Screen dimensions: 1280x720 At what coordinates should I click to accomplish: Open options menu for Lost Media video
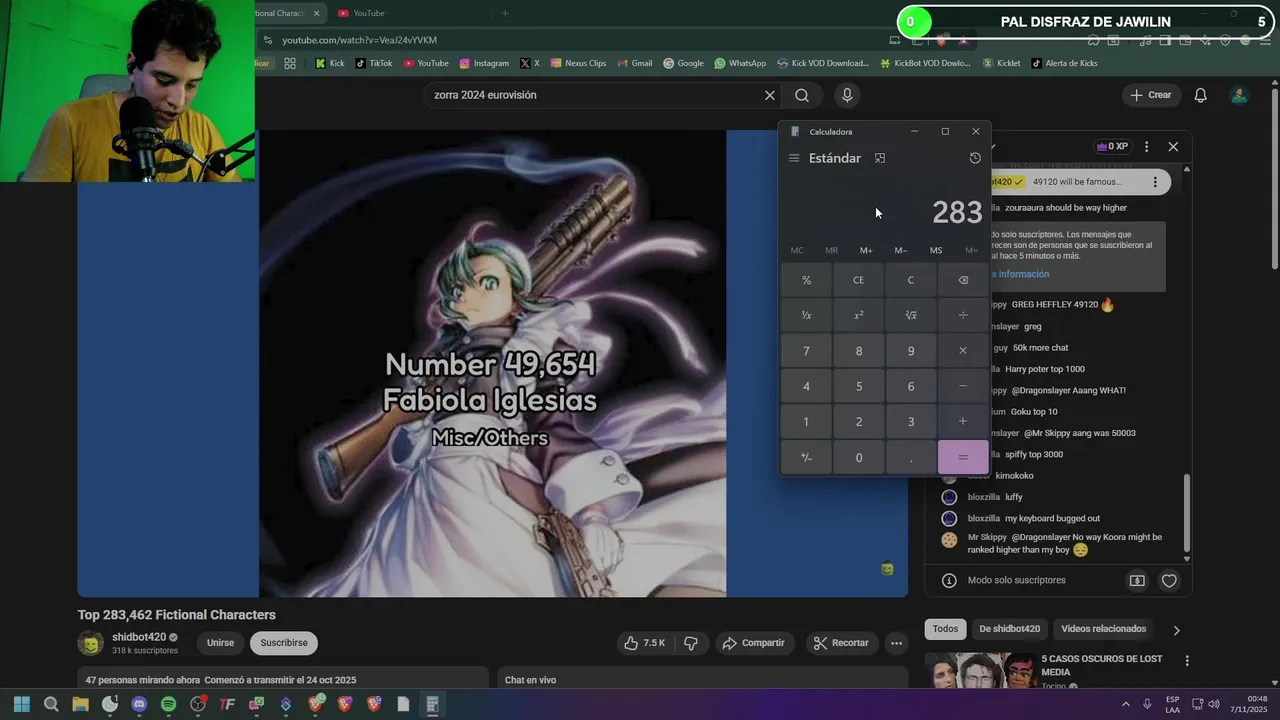tap(1187, 661)
